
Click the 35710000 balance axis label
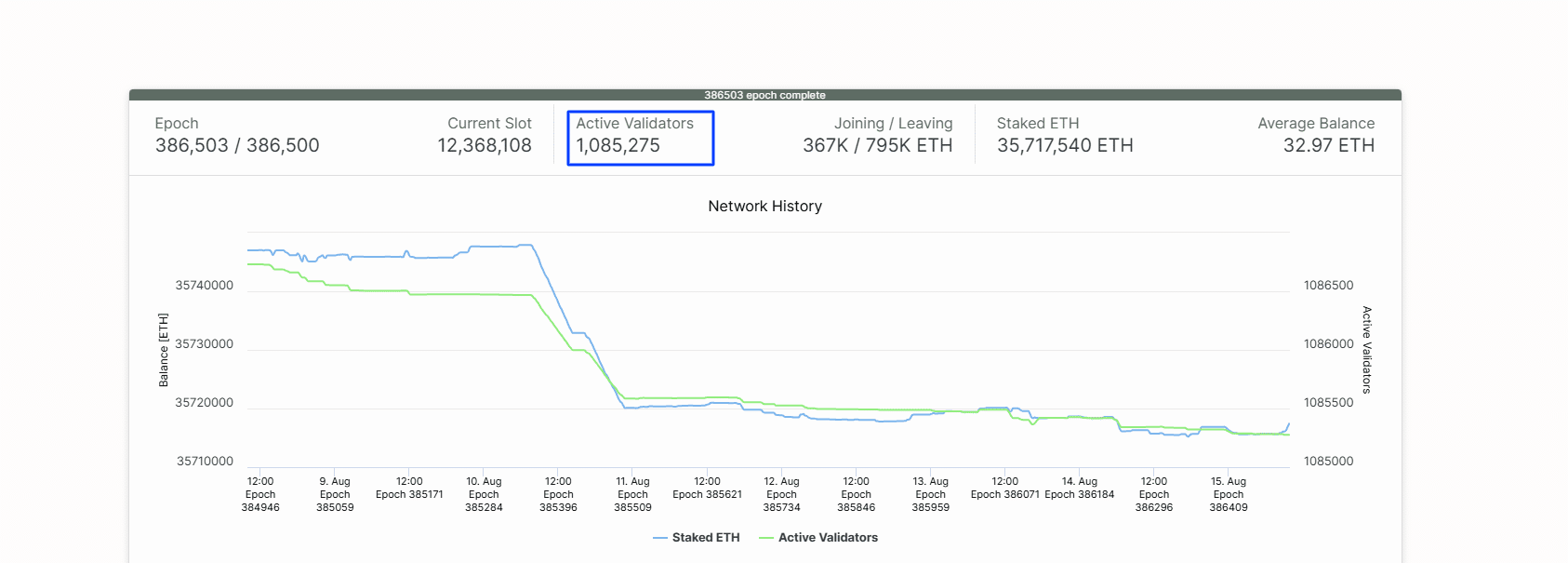coord(205,462)
